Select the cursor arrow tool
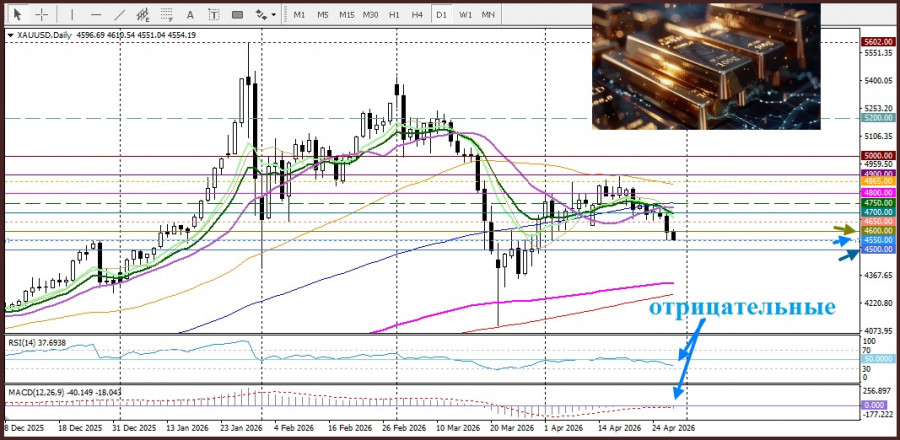 [x=17, y=15]
